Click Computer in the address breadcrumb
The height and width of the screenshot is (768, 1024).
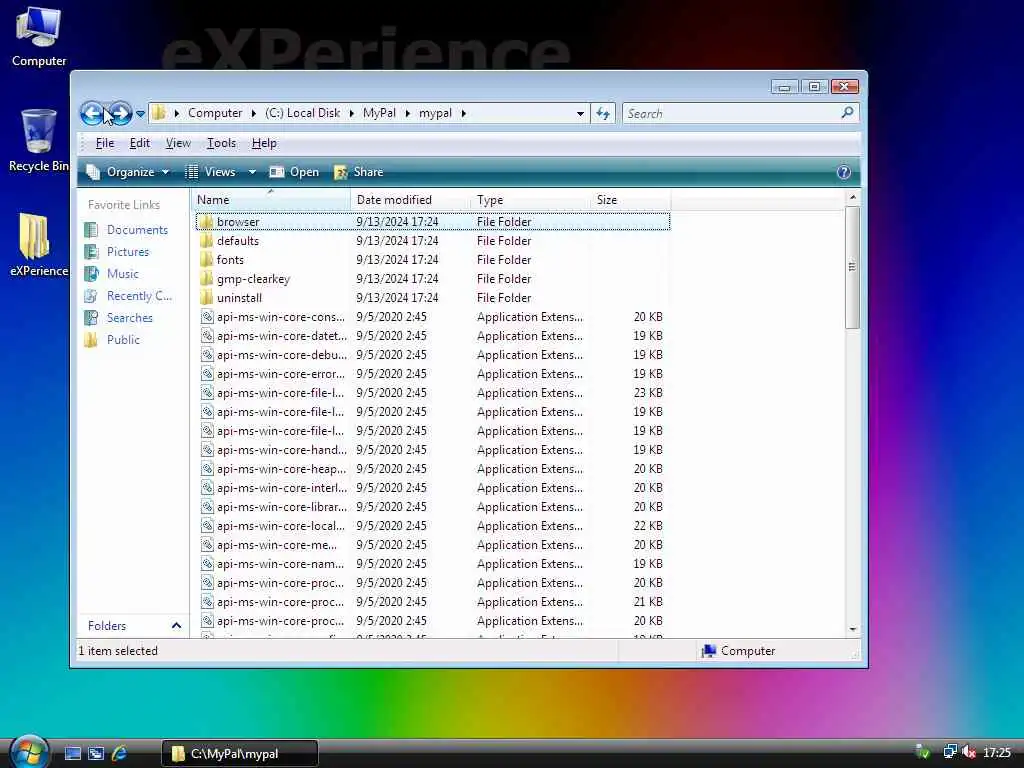pyautogui.click(x=215, y=113)
